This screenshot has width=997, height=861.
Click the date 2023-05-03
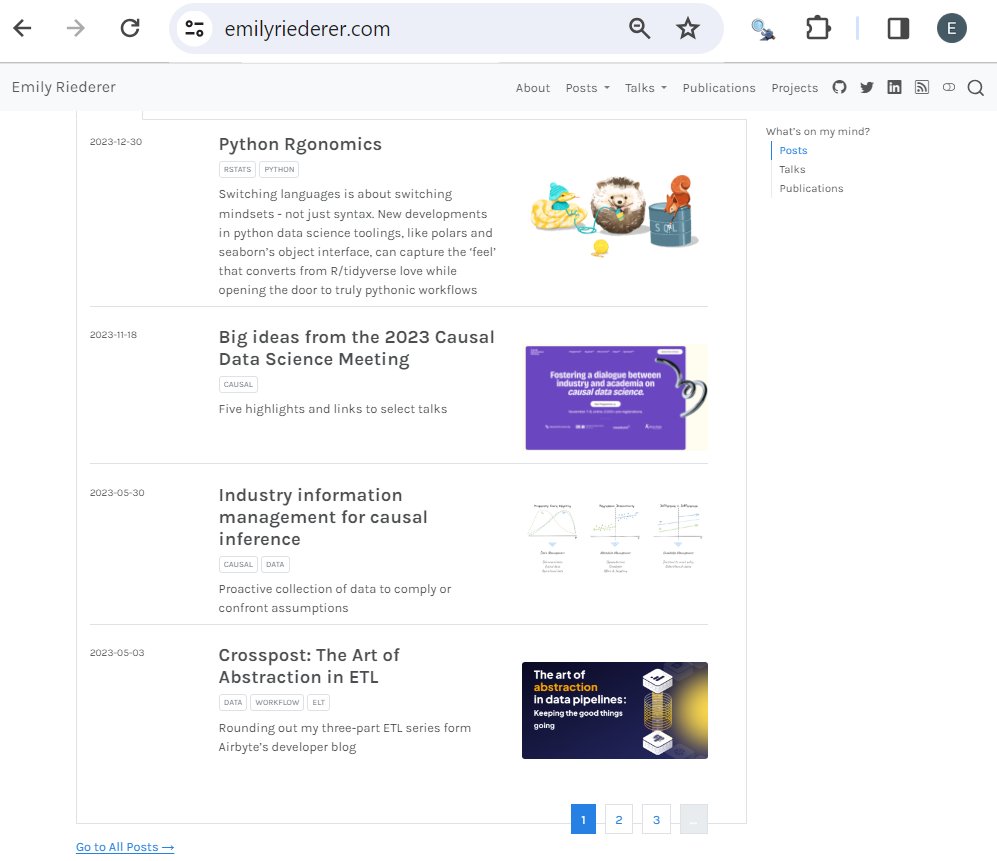point(117,653)
